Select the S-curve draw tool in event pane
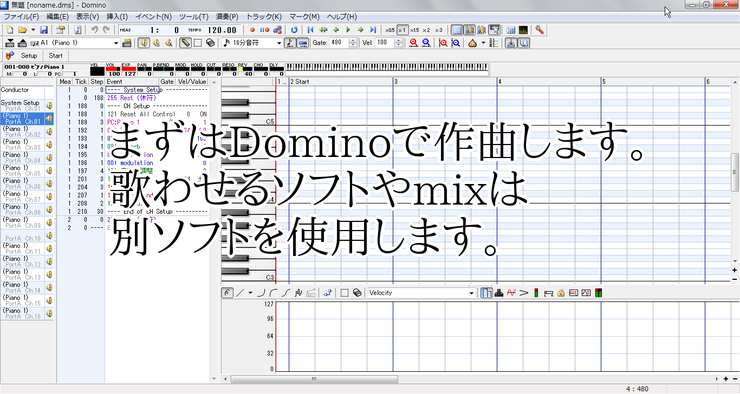Viewport: 740px width, 394px height. click(x=286, y=293)
